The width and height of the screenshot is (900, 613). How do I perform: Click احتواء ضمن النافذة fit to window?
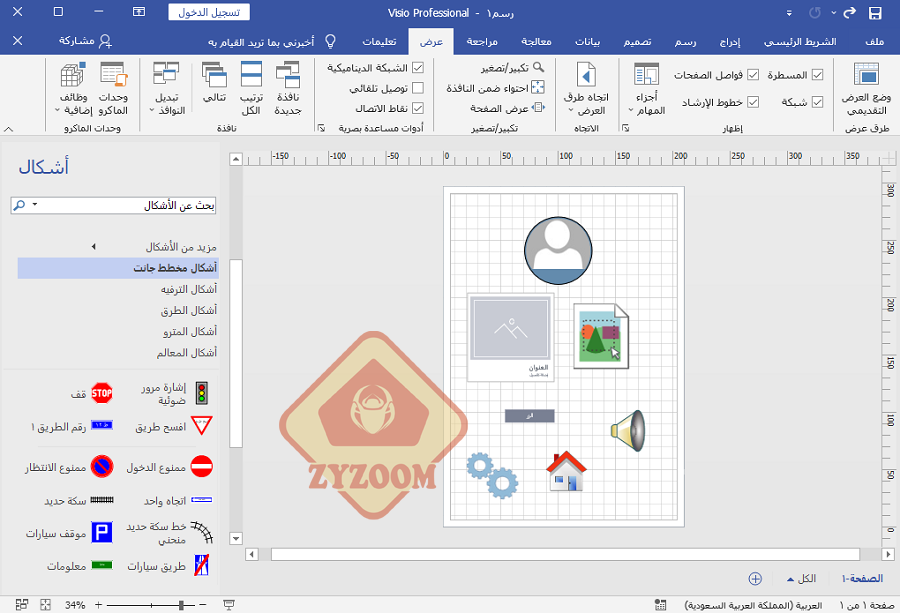[495, 88]
